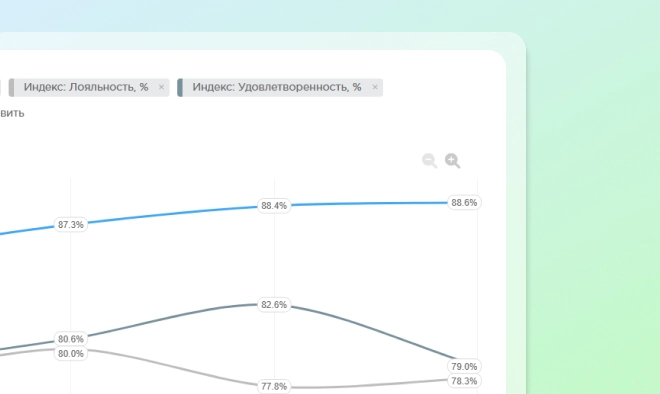This screenshot has width=660, height=394.
Task: Zoom in on the chart with magnifier plus
Action: coord(452,161)
